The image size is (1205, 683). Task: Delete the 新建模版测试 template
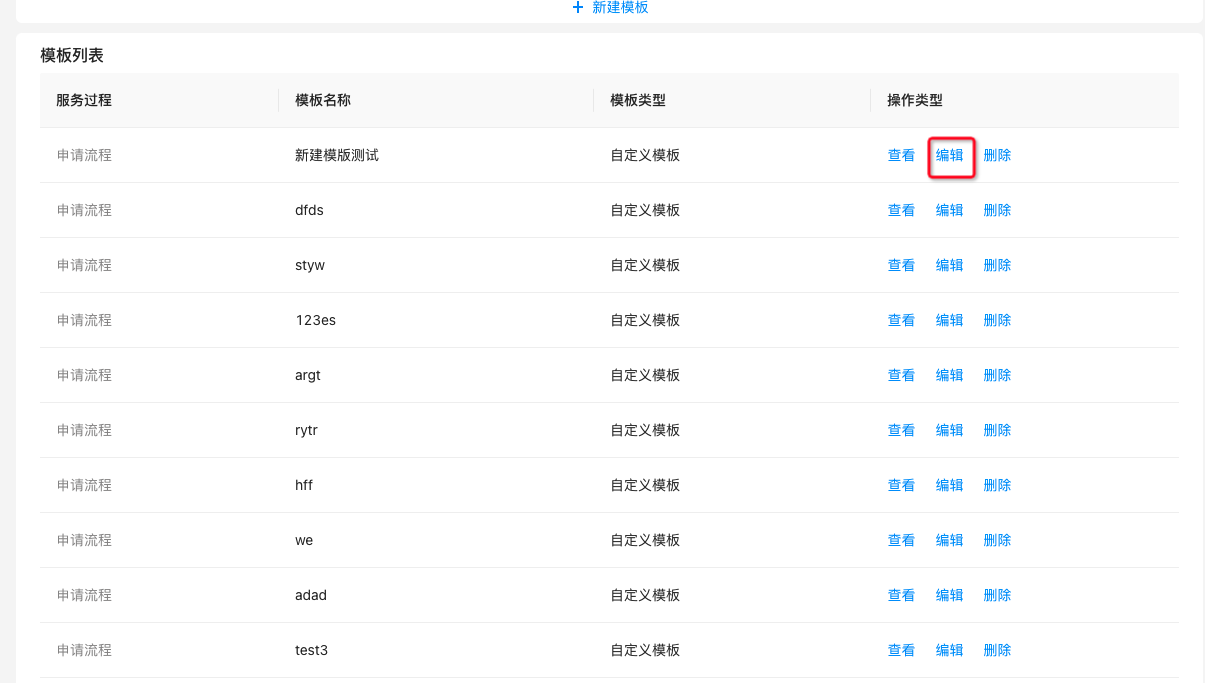[997, 155]
